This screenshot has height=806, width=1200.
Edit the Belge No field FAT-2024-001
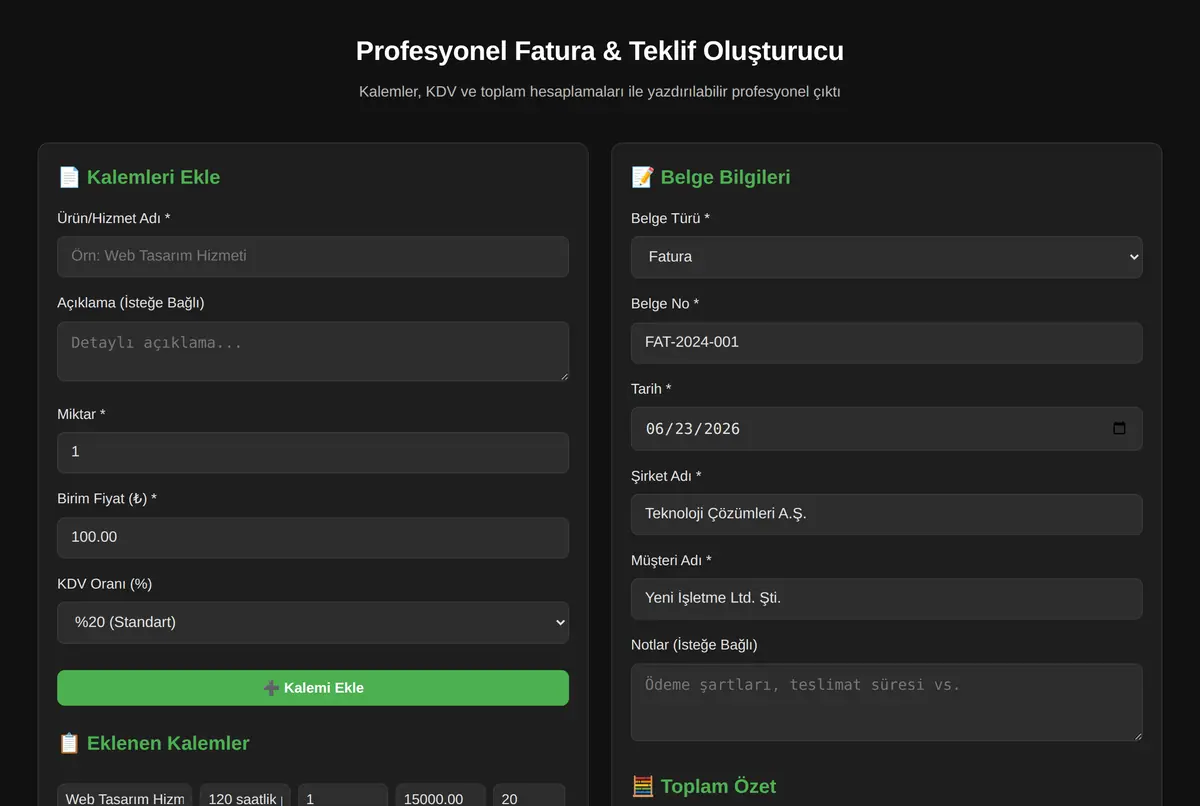(x=886, y=342)
